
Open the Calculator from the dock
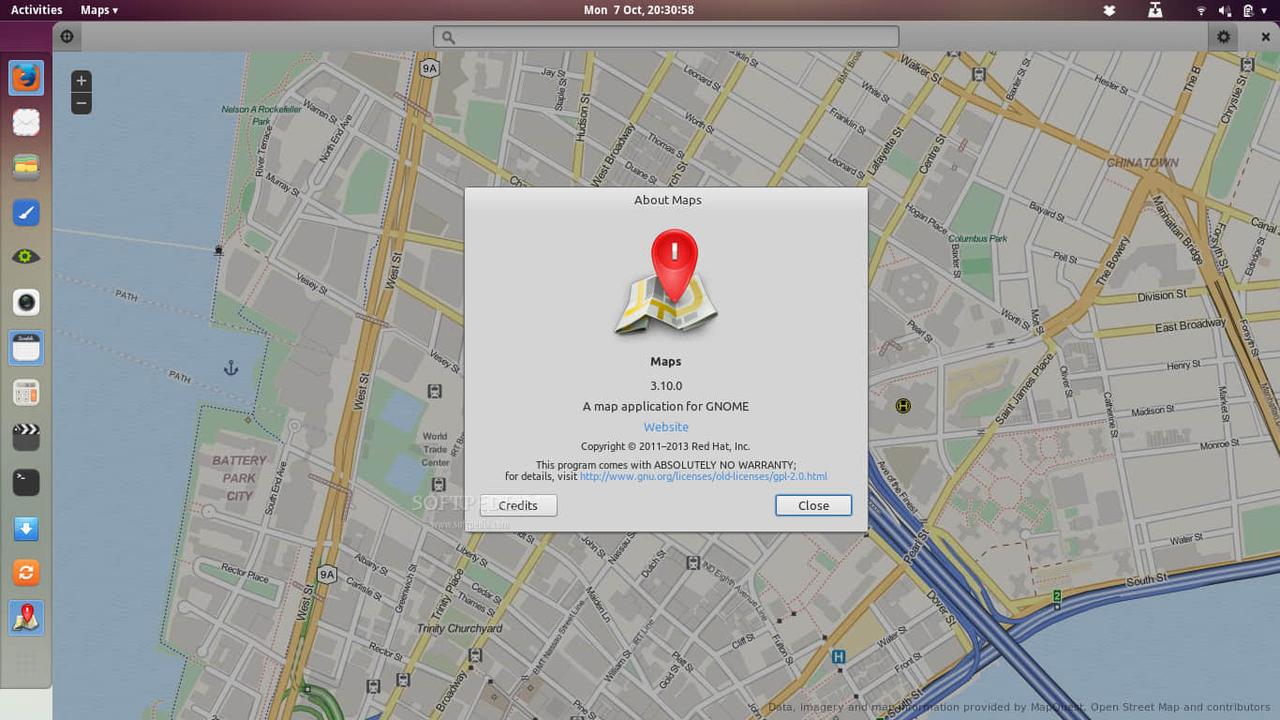[x=26, y=392]
